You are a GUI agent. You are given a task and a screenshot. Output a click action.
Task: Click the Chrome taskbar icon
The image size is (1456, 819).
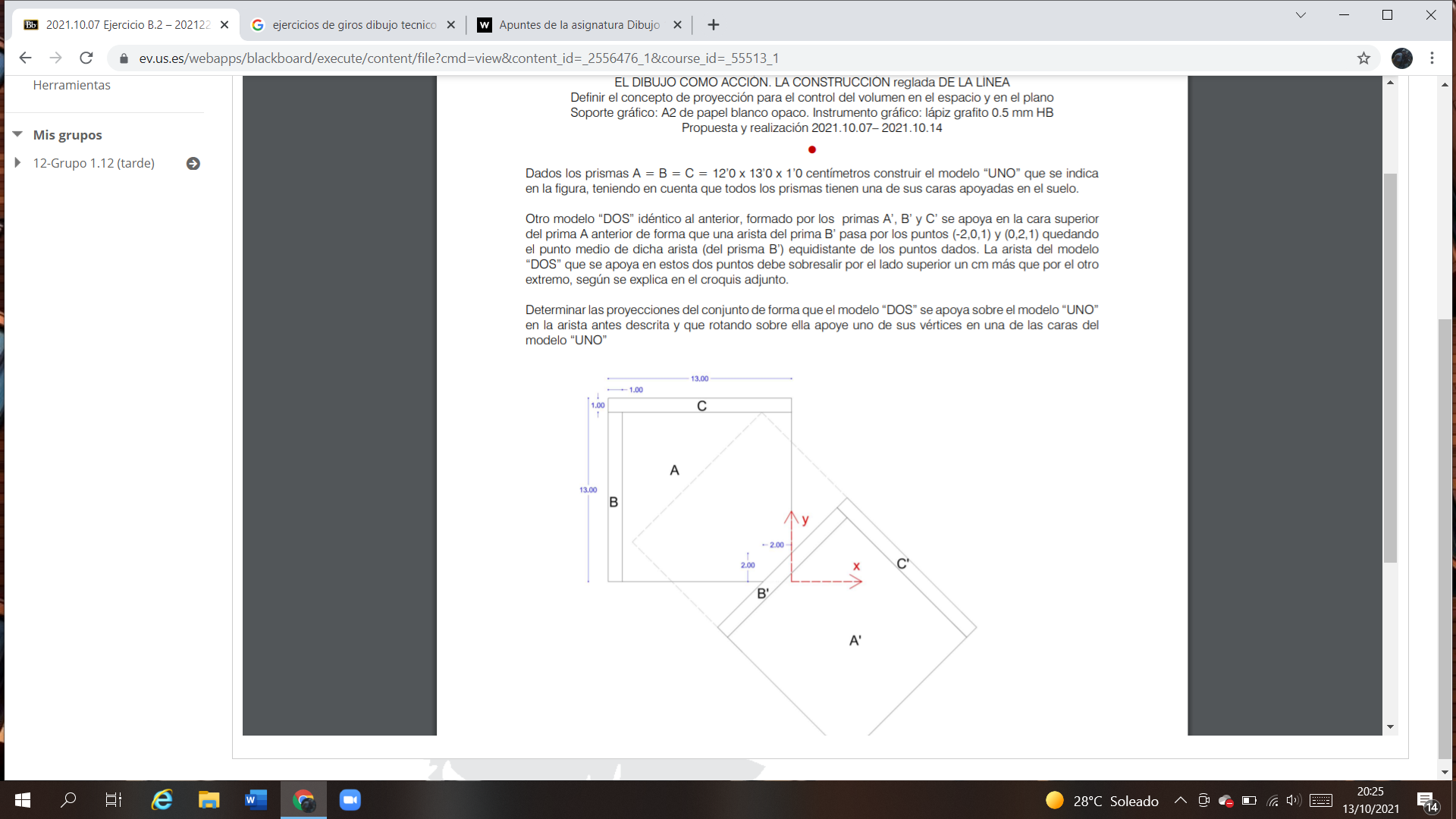pyautogui.click(x=303, y=800)
